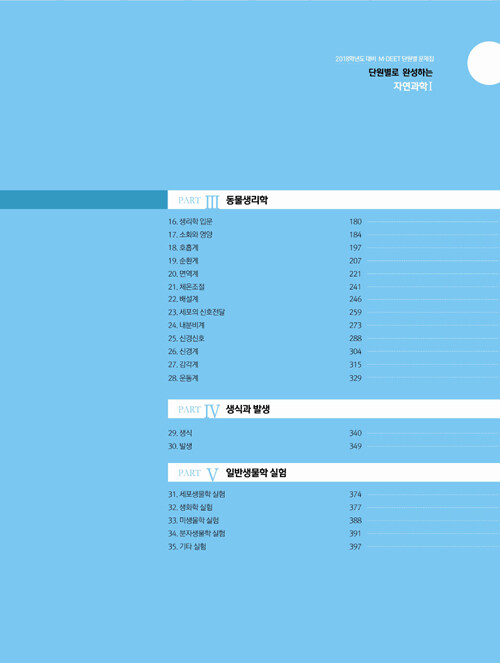Click page number 184

tap(355, 235)
